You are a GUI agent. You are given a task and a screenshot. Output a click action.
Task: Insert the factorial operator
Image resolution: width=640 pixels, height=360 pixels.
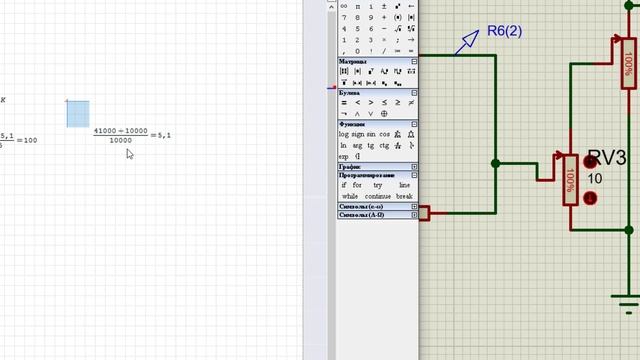point(371,51)
